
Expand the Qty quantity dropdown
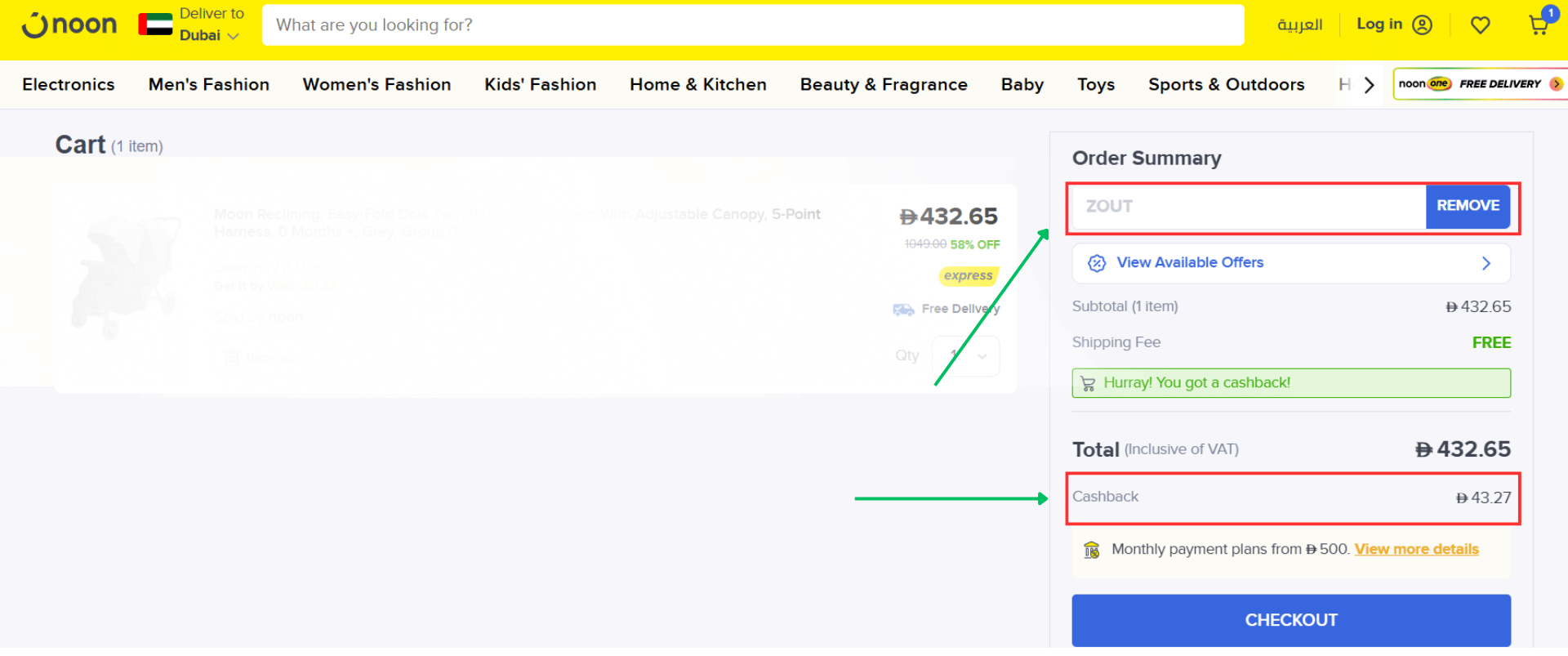(966, 356)
